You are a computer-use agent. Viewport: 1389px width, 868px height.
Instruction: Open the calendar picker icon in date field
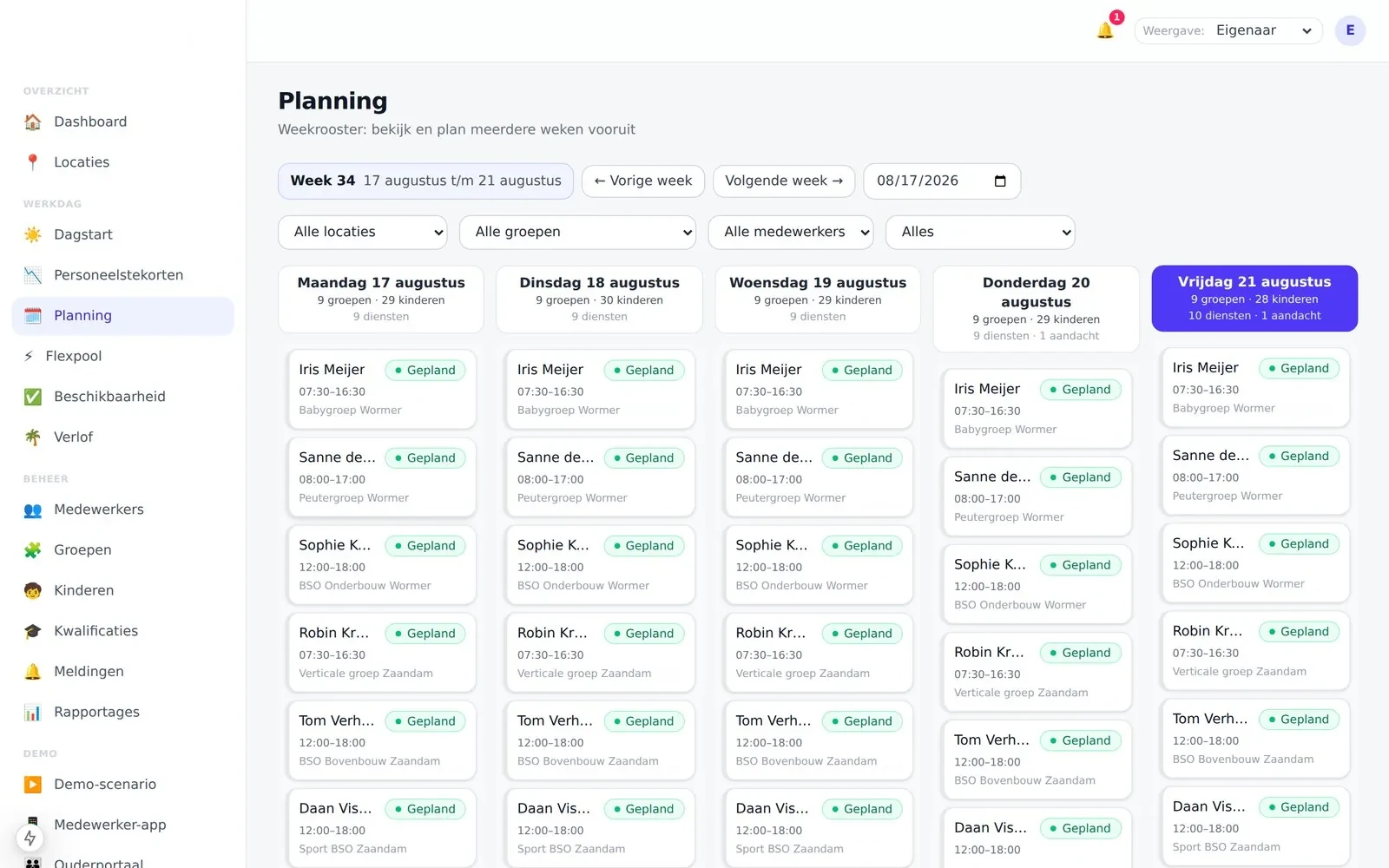click(1000, 181)
